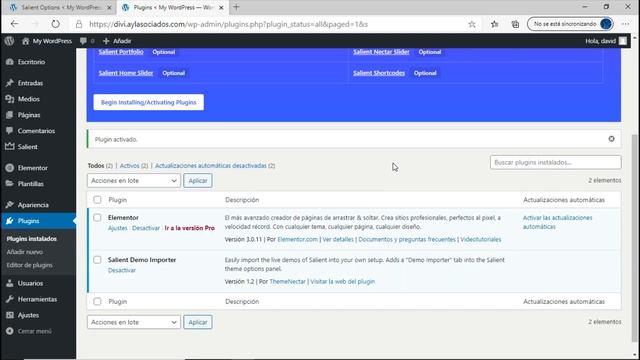Deactivate Elementor via Desactivar link
Screen dimensions: 640x360
pyautogui.click(x=146, y=228)
